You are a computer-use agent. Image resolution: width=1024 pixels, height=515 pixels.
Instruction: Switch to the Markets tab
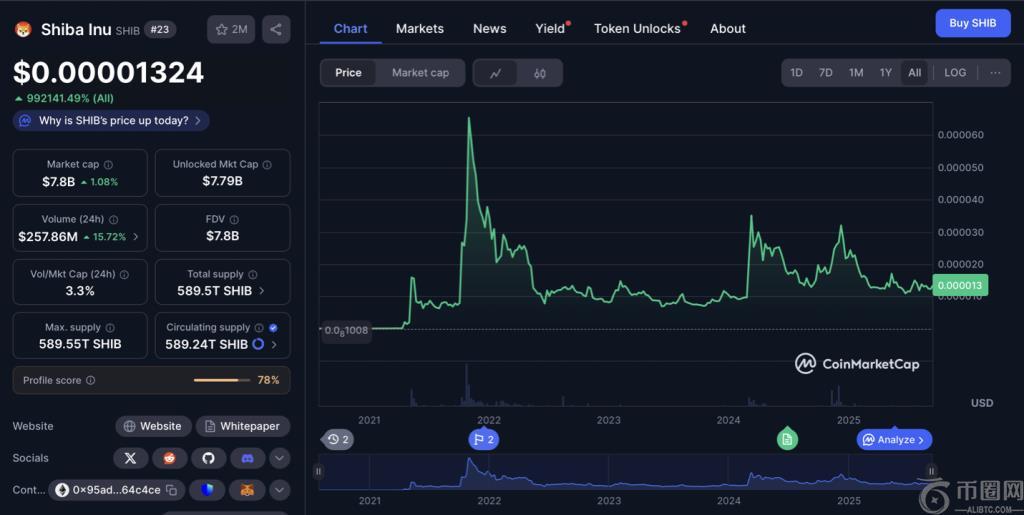click(419, 29)
